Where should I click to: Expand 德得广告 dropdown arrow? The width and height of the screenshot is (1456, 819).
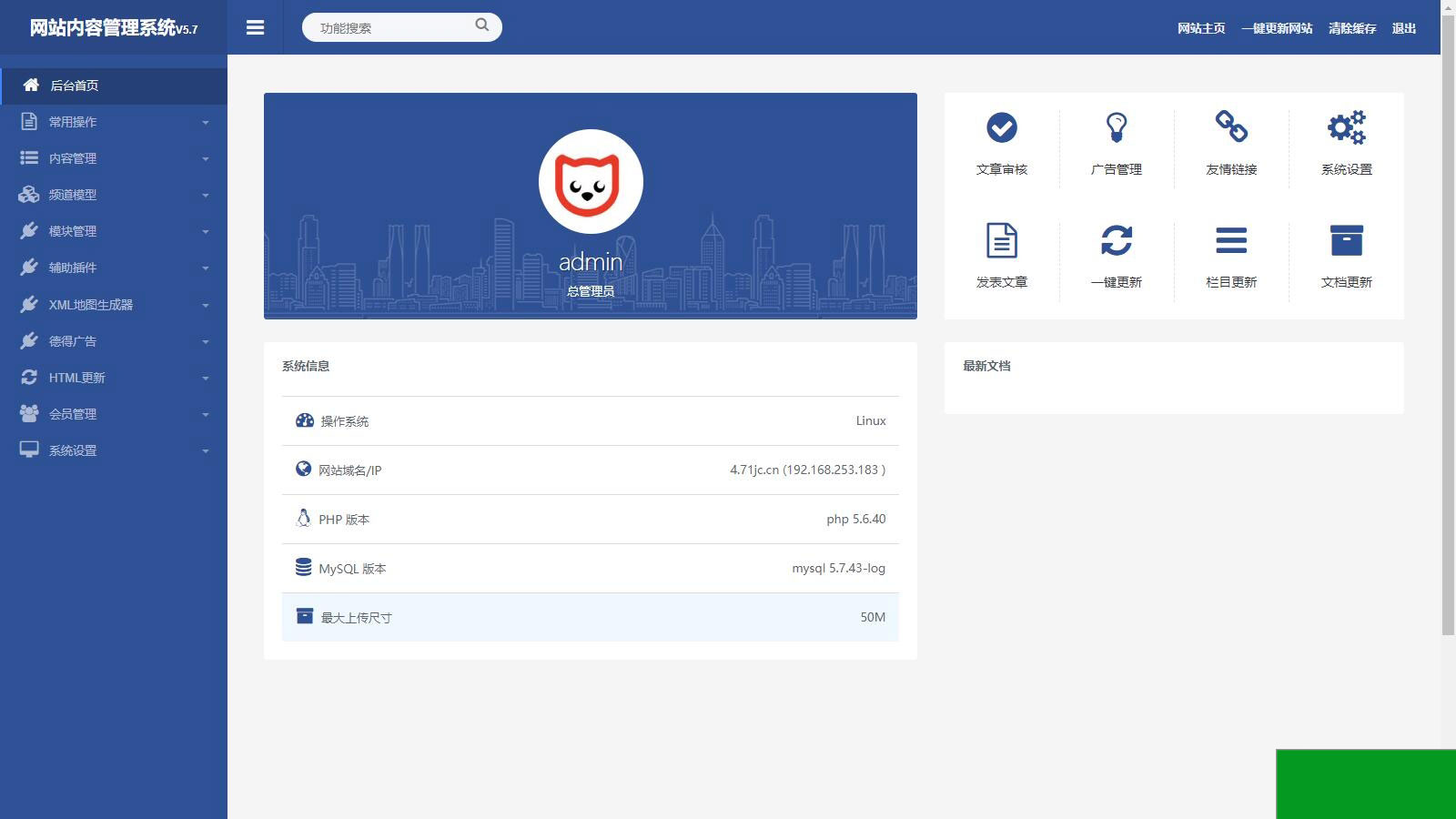click(x=206, y=341)
